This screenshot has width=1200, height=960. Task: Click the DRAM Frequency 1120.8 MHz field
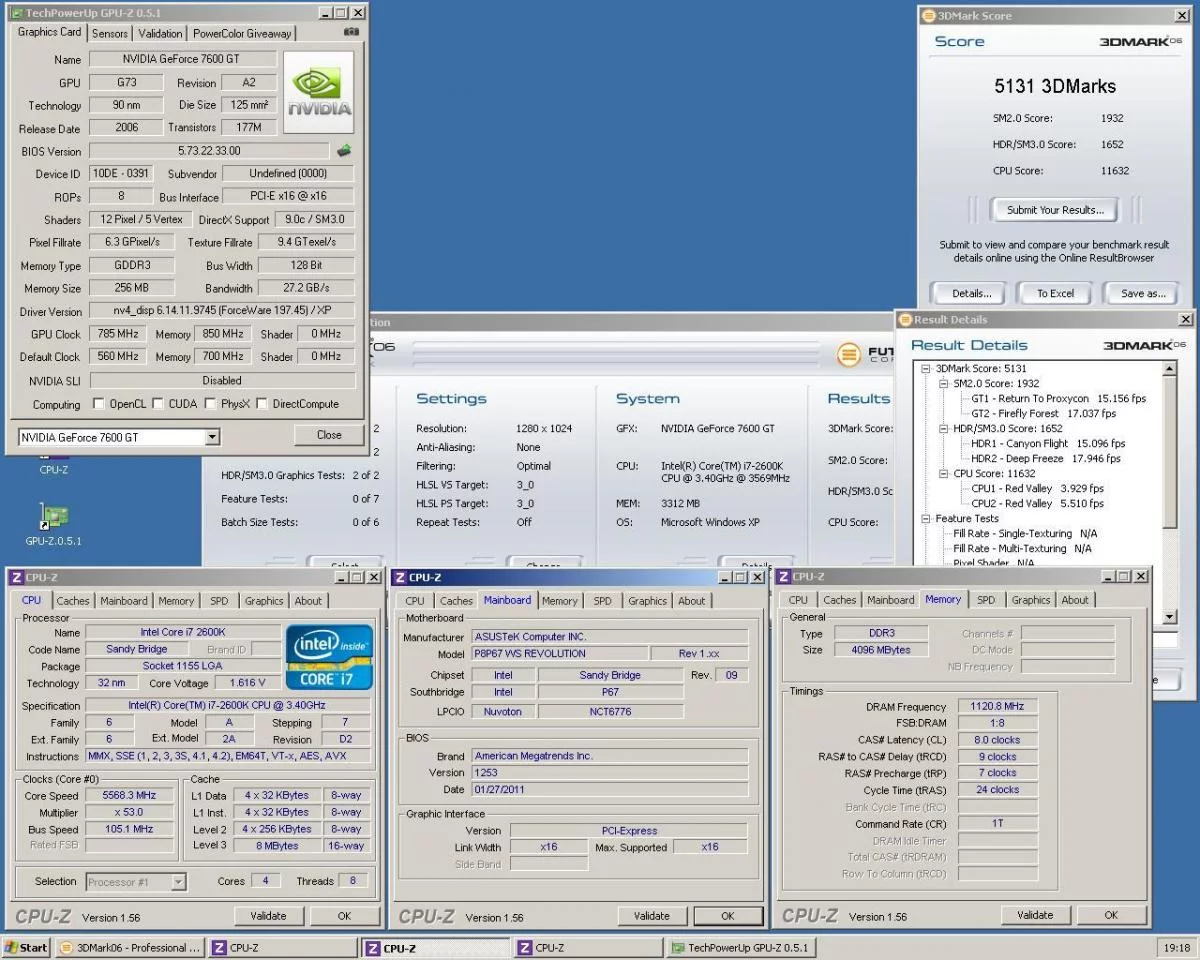998,707
